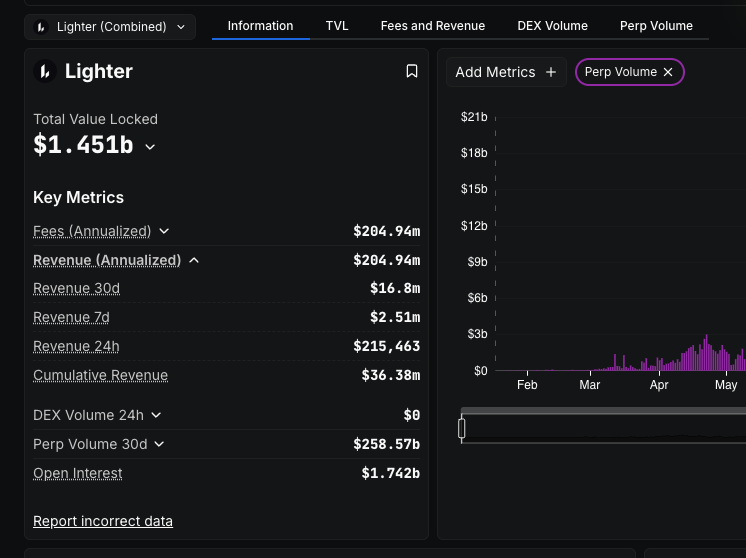746x558 pixels.
Task: Click the Revenue 7d label
Action: point(71,317)
